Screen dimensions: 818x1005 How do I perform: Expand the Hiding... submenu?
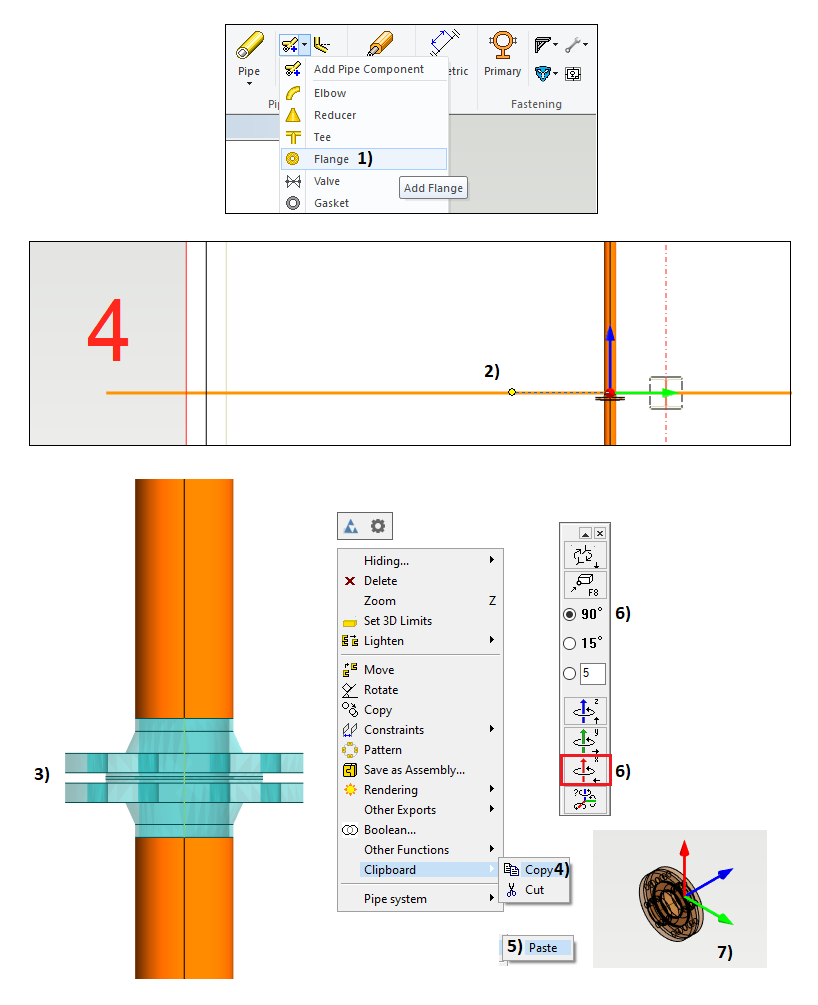(420, 561)
